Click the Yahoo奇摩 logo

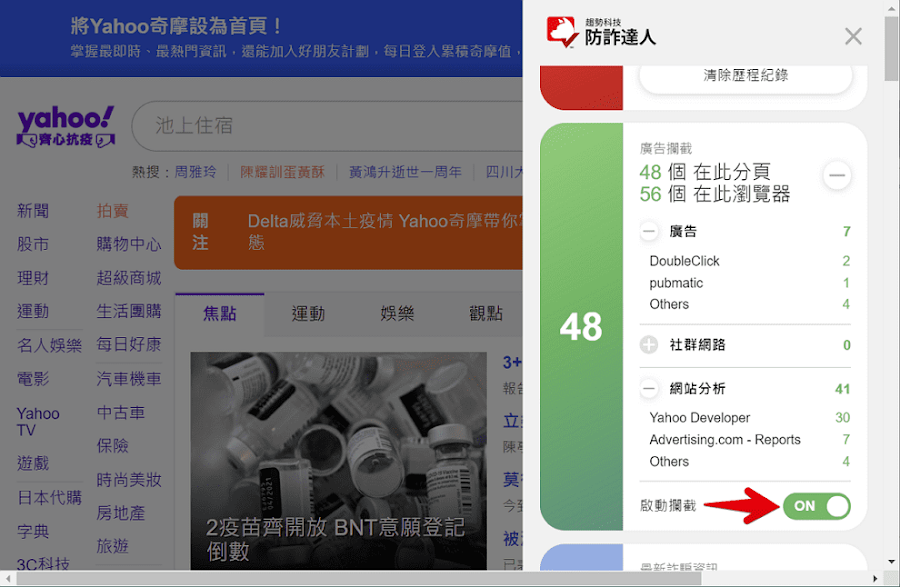[65, 126]
